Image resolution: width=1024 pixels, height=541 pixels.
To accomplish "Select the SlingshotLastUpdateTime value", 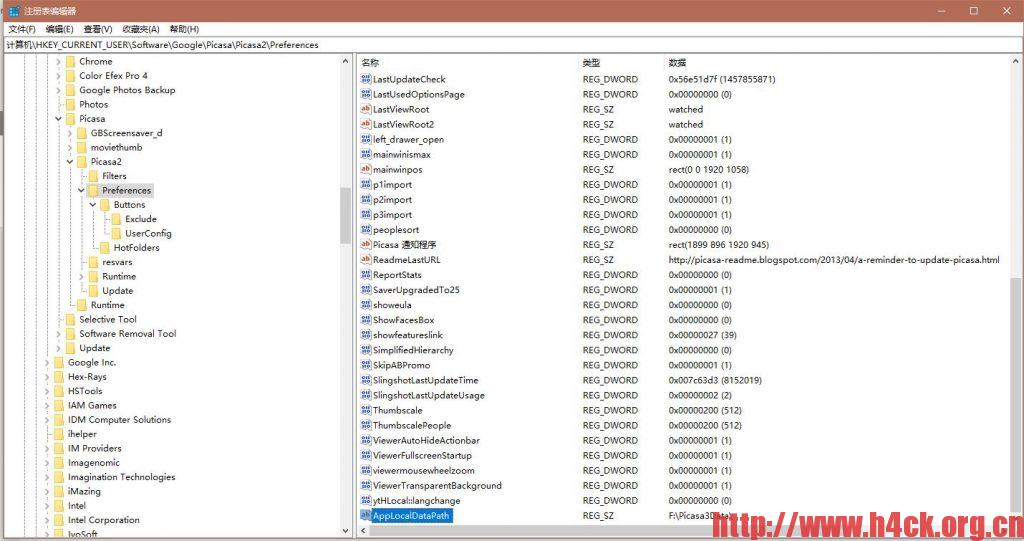I will (425, 380).
